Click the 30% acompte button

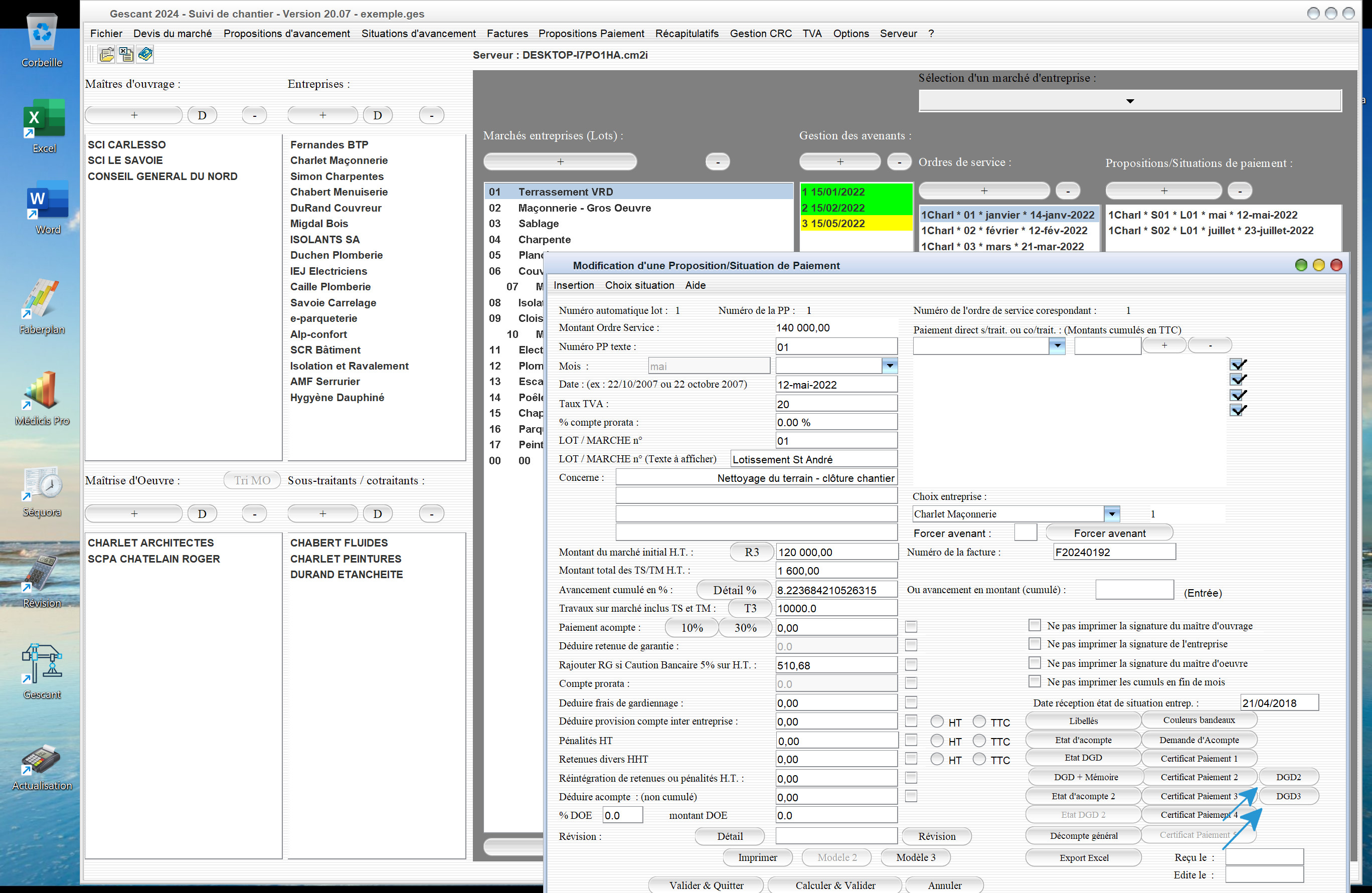point(745,628)
